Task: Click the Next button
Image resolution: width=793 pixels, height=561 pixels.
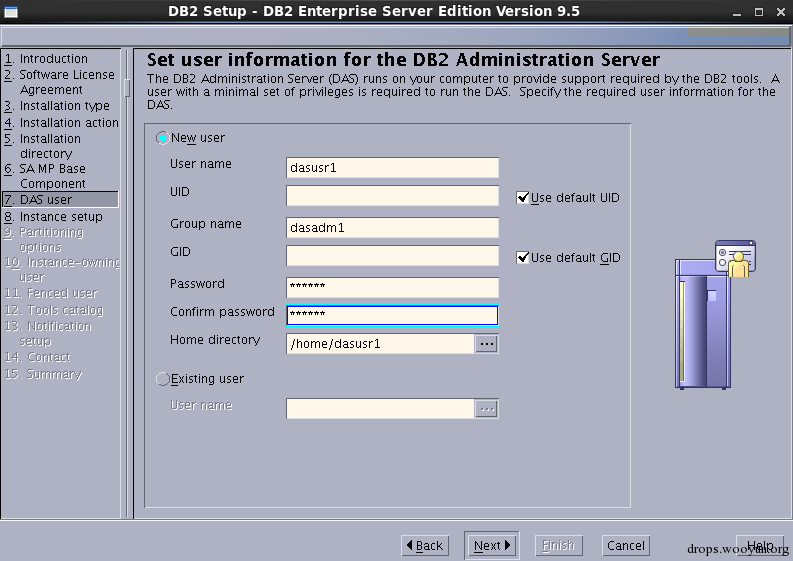Action: coord(492,545)
